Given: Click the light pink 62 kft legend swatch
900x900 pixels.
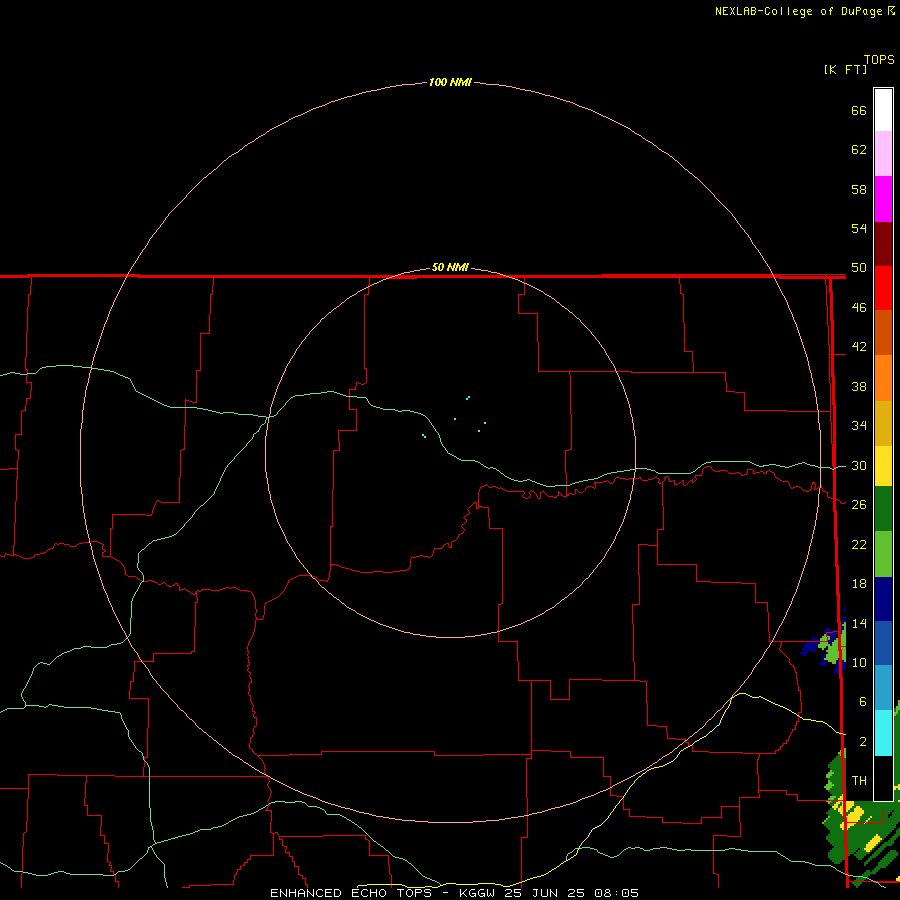Looking at the screenshot, I should (x=883, y=154).
